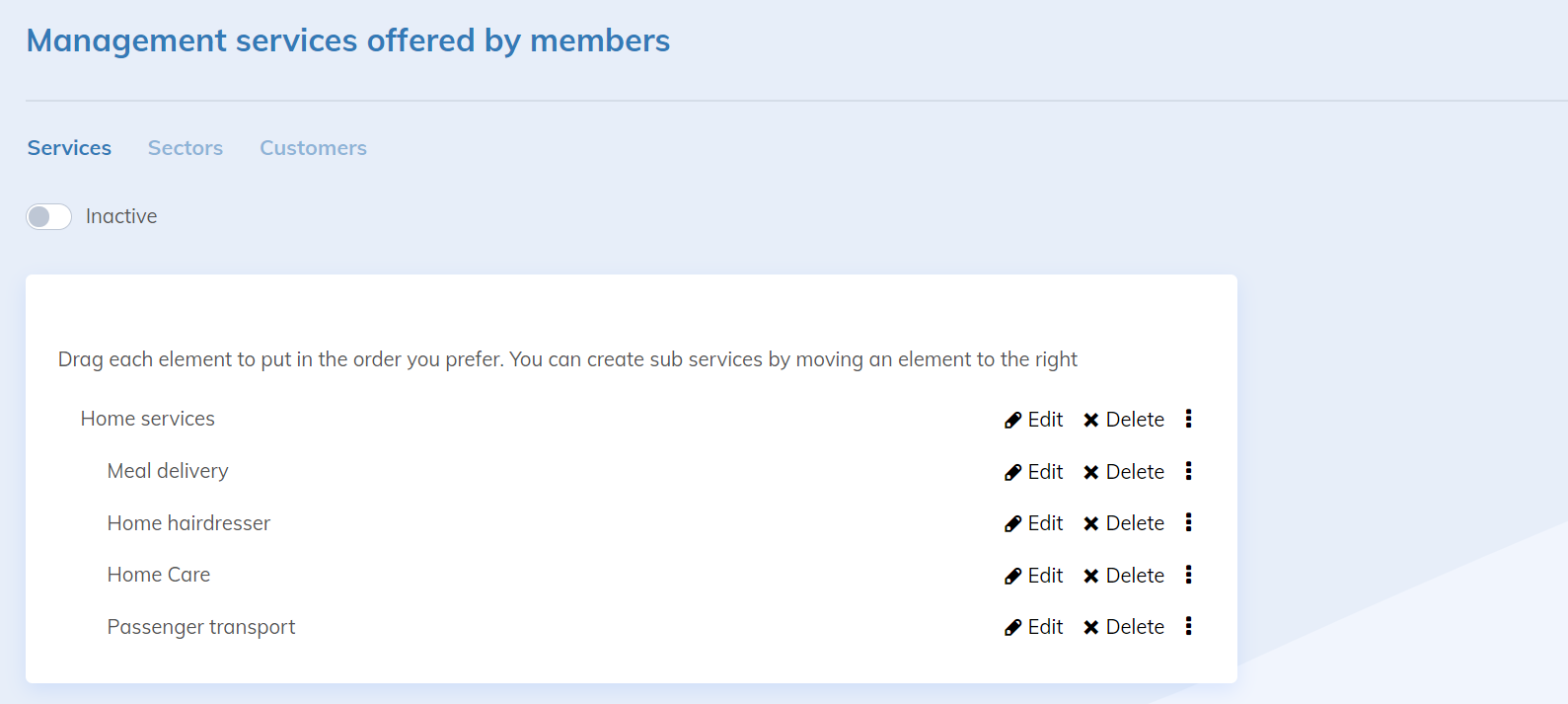Click the Edit pencil for Home services
Viewport: 1568px width, 704px height.
click(1012, 420)
